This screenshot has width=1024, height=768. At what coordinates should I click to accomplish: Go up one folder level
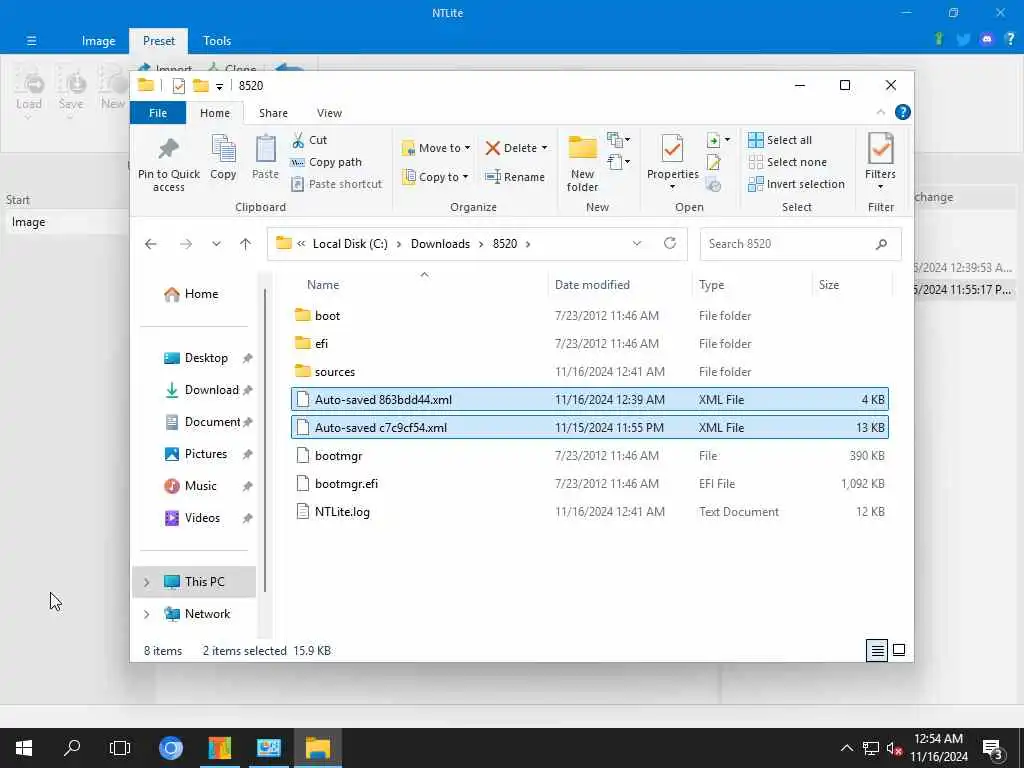coord(246,244)
